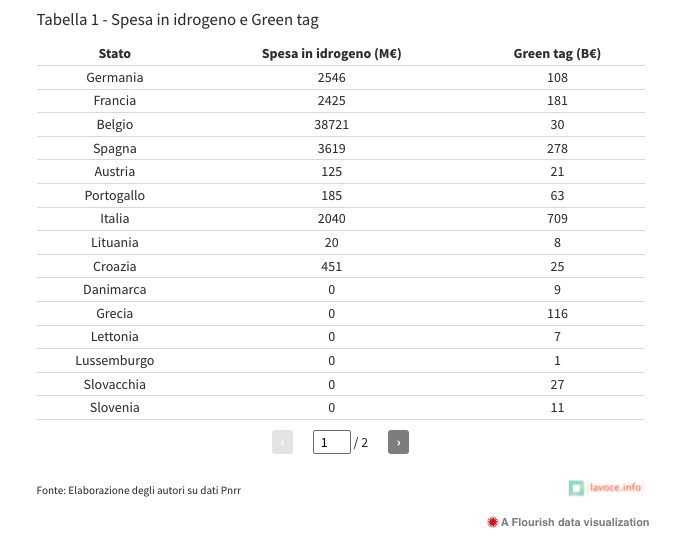The height and width of the screenshot is (536, 692).
Task: Click Belgio's hydrogen spending value 38721
Action: click(x=331, y=125)
